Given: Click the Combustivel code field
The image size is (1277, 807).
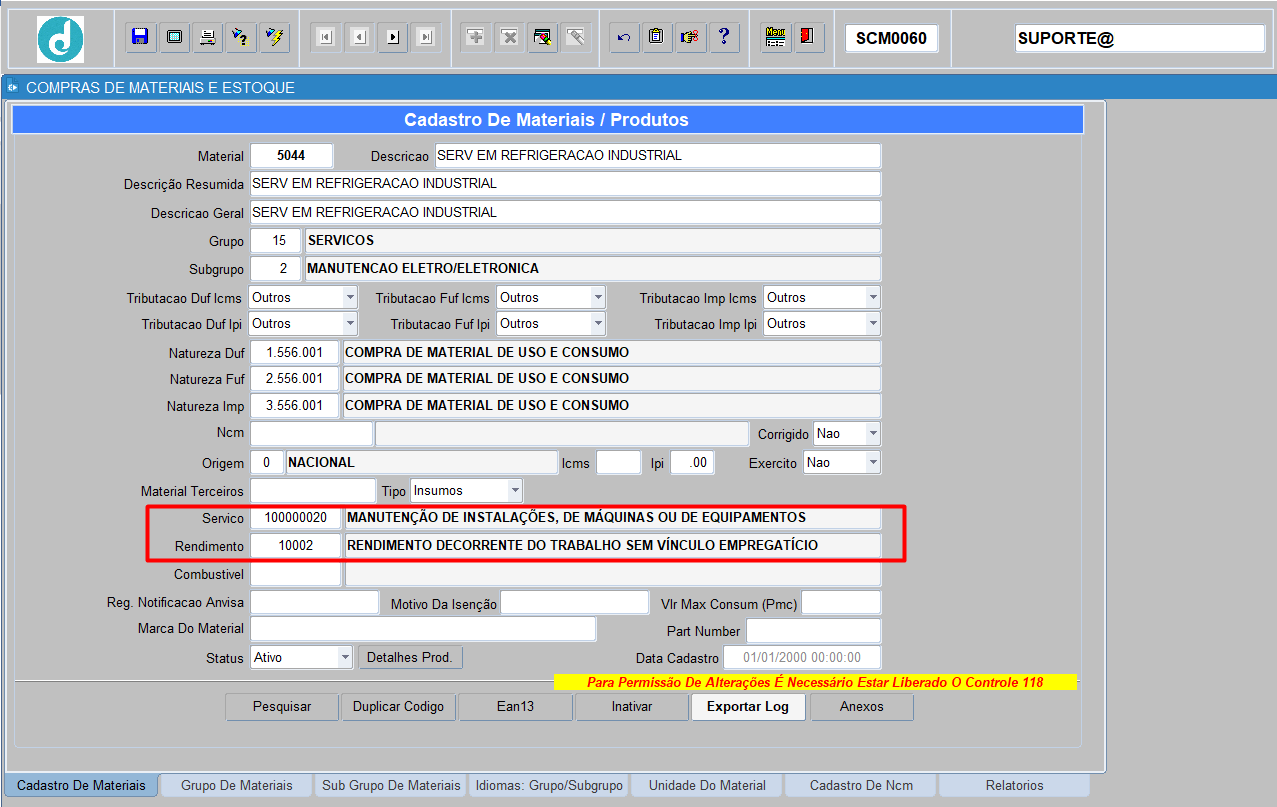Looking at the screenshot, I should [x=295, y=574].
